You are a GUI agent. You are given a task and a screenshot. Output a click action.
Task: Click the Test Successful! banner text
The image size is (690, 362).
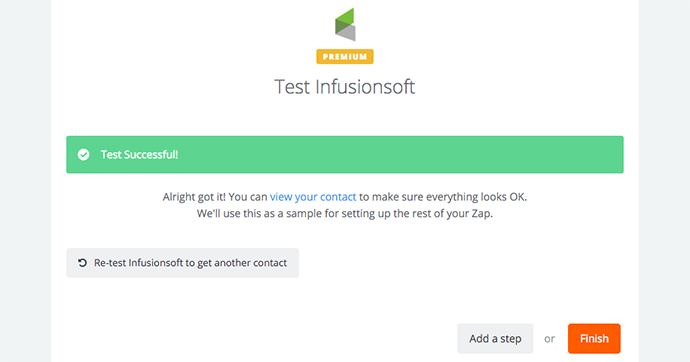pyautogui.click(x=139, y=154)
